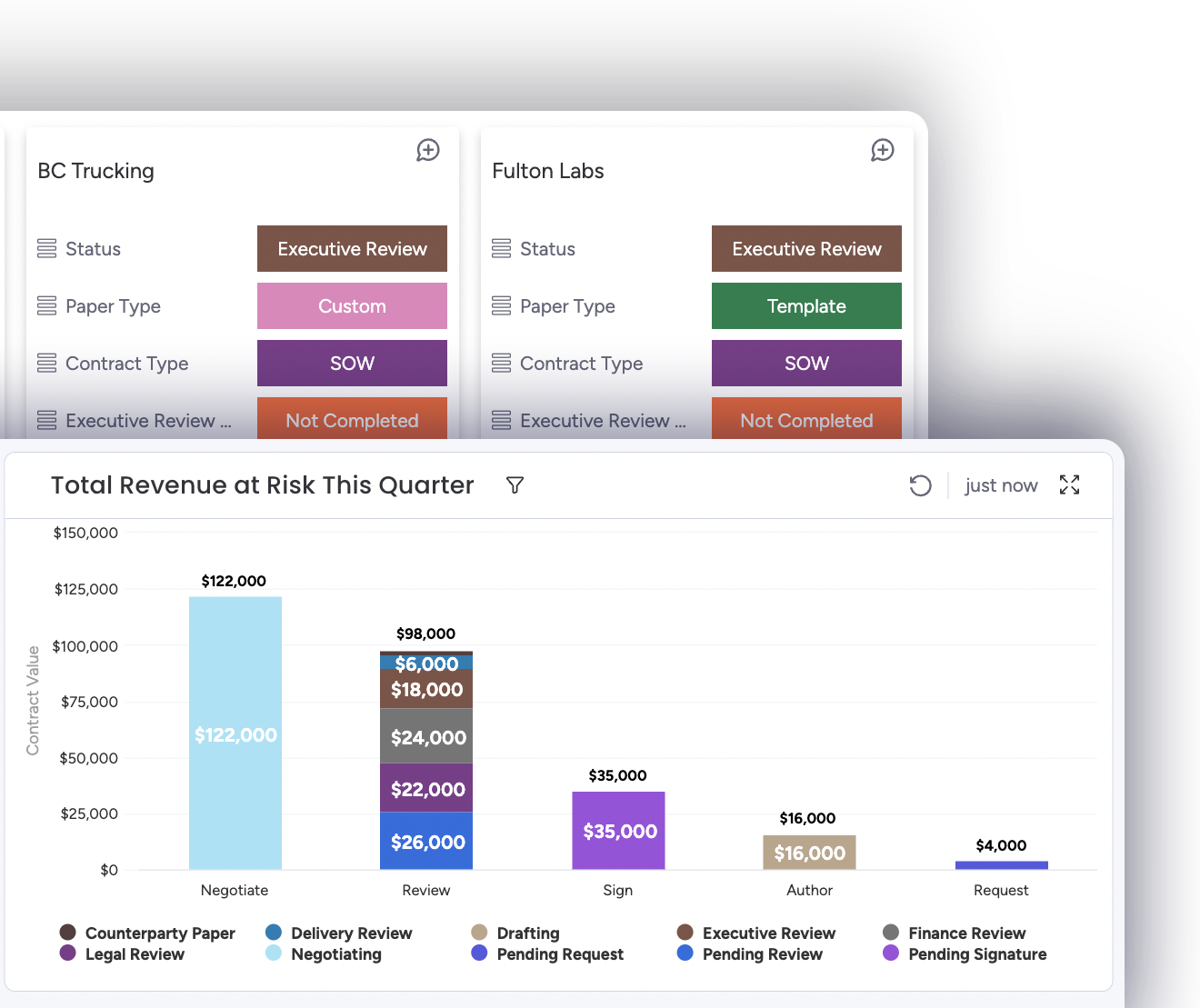Add a comment on the Fulton Labs card
The width and height of the screenshot is (1200, 1008).
click(883, 150)
